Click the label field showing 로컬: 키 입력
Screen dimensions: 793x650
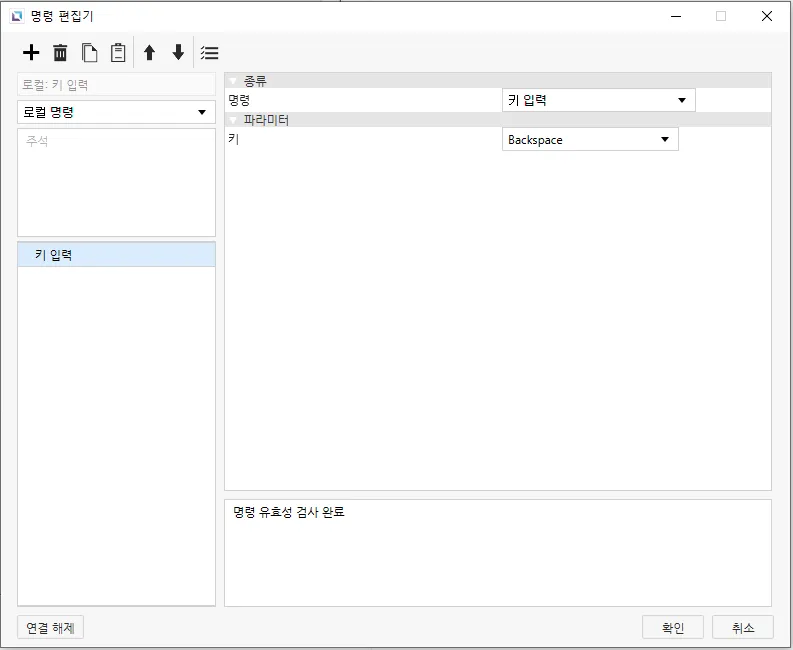click(x=116, y=85)
